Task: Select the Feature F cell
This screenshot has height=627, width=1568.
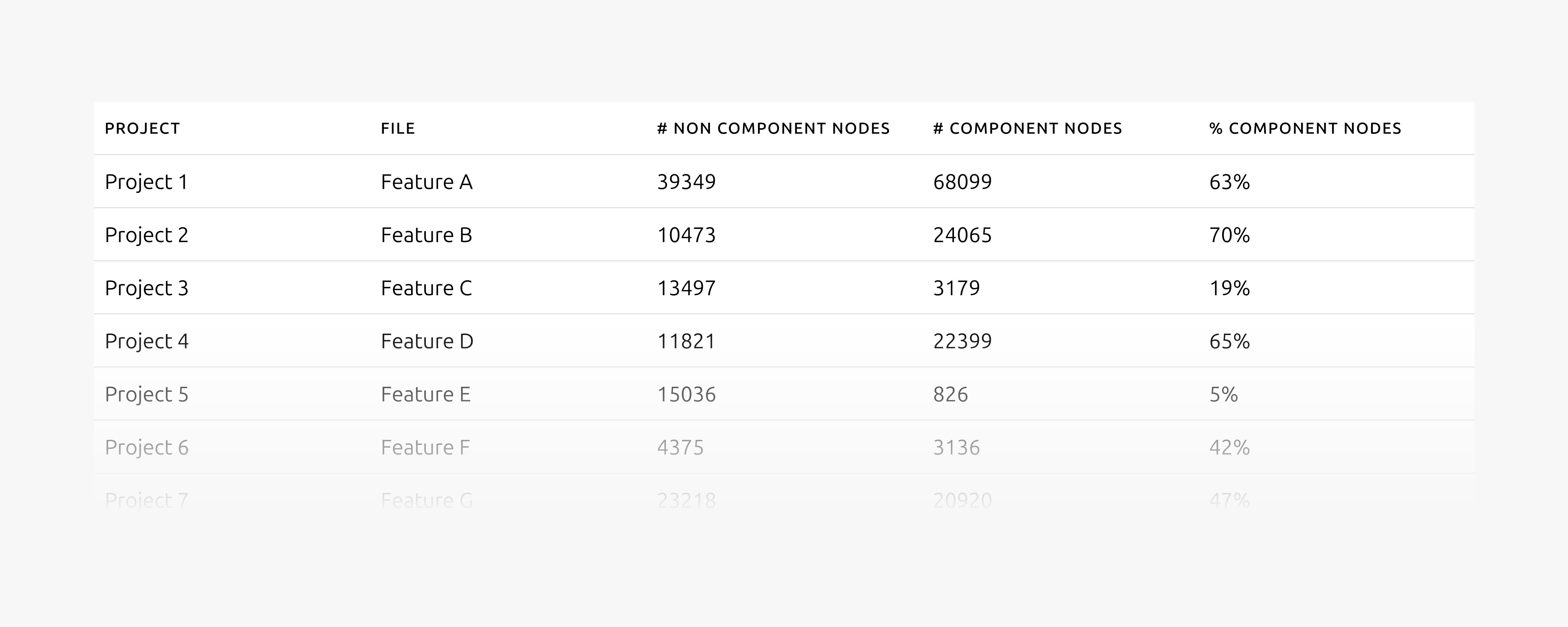Action: click(x=426, y=447)
